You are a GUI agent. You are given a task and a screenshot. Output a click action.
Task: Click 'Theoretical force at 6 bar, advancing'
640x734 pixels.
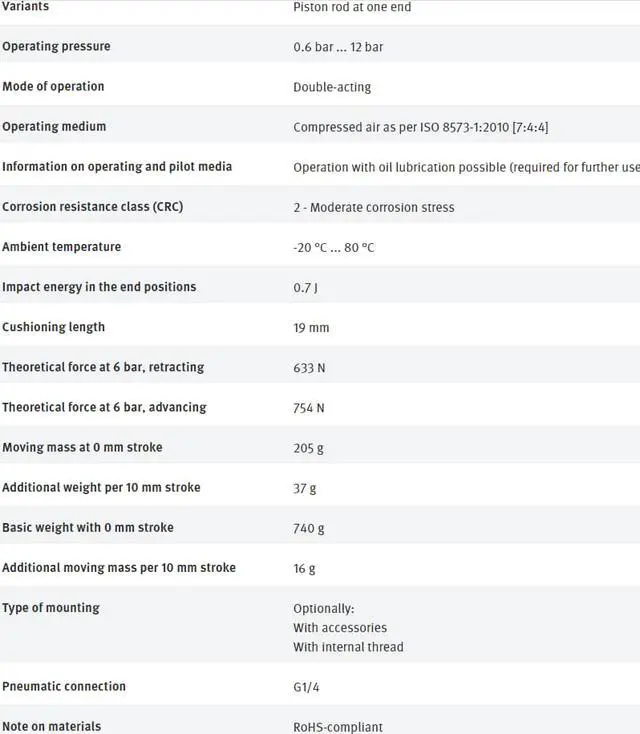pos(104,408)
